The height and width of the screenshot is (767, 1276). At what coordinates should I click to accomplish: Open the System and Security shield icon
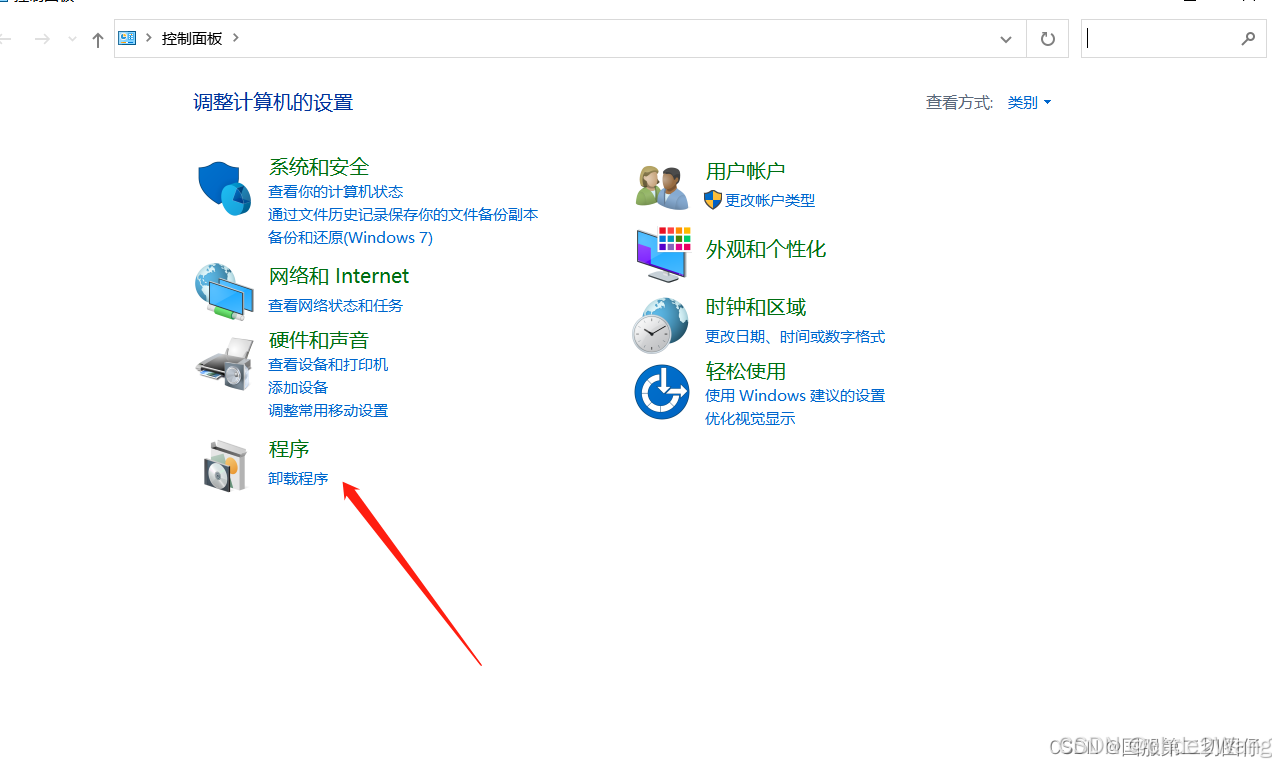pyautogui.click(x=224, y=187)
